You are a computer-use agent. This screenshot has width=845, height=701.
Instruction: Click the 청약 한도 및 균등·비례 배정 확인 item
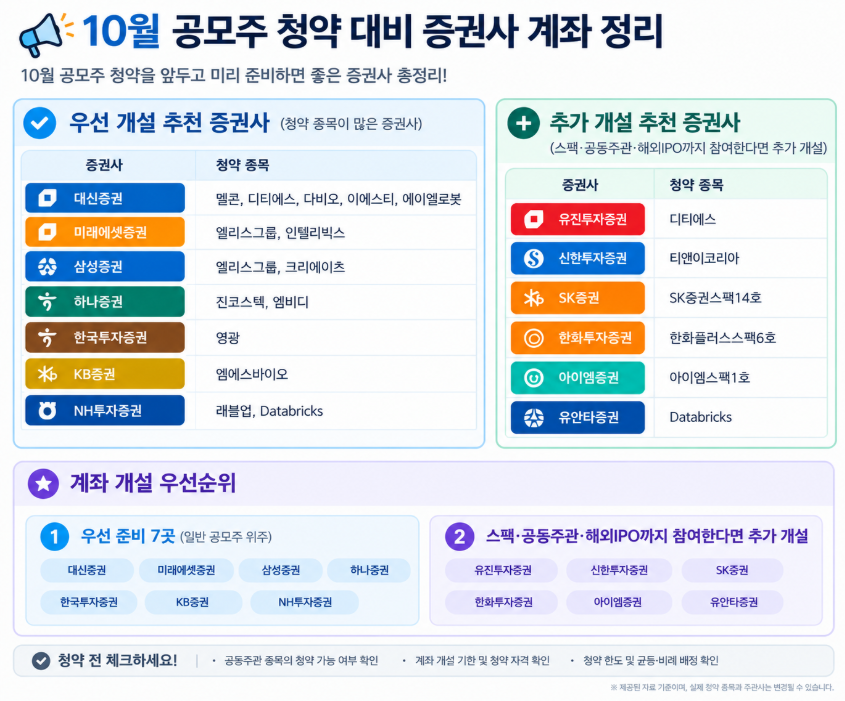coord(651,661)
